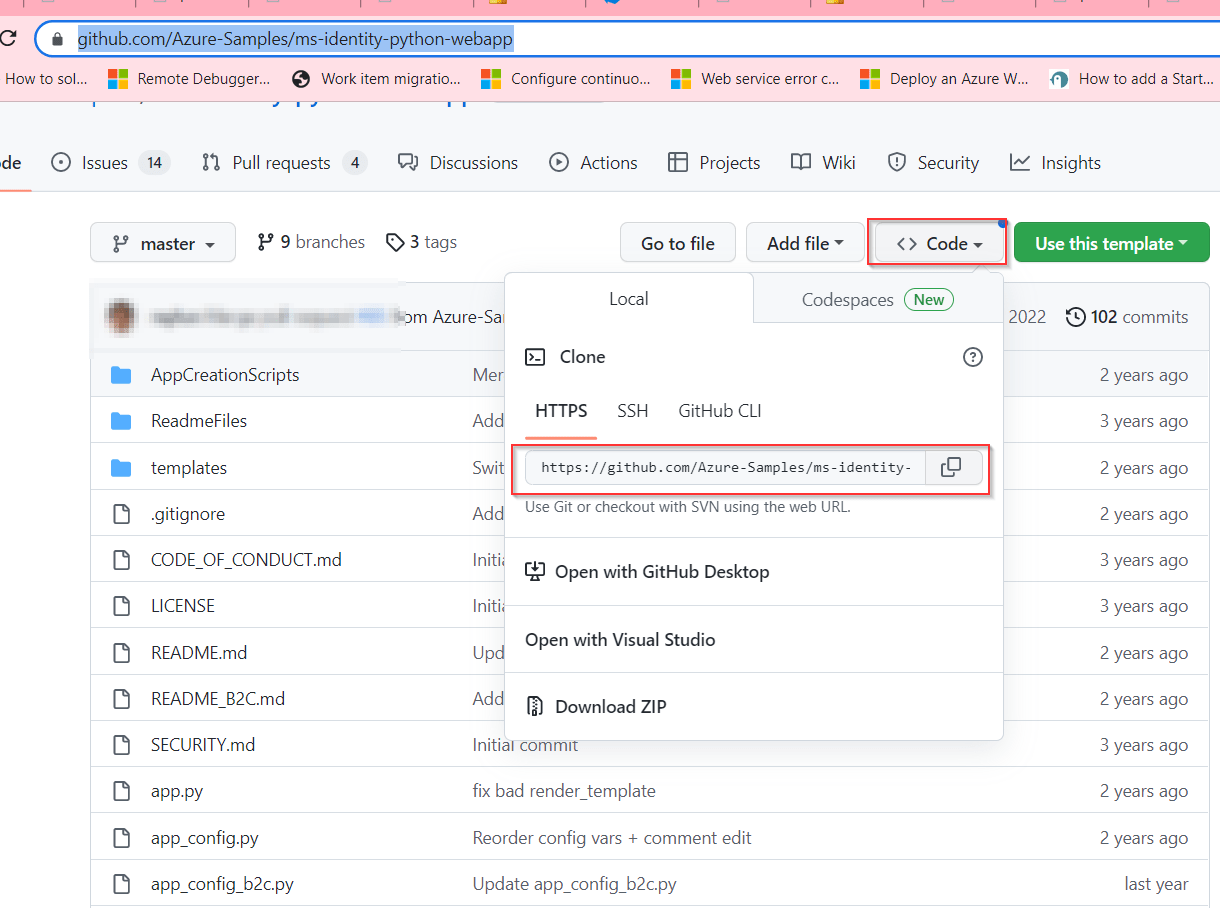Select the GitHub CLI clone option

click(720, 411)
